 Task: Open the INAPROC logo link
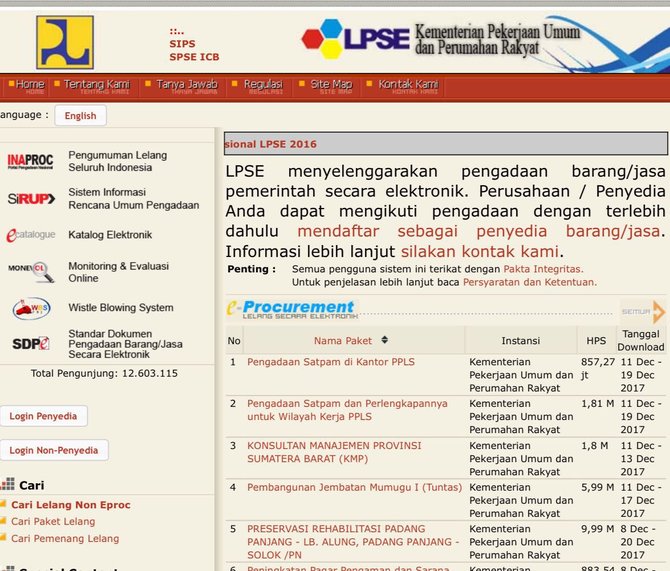tap(30, 161)
